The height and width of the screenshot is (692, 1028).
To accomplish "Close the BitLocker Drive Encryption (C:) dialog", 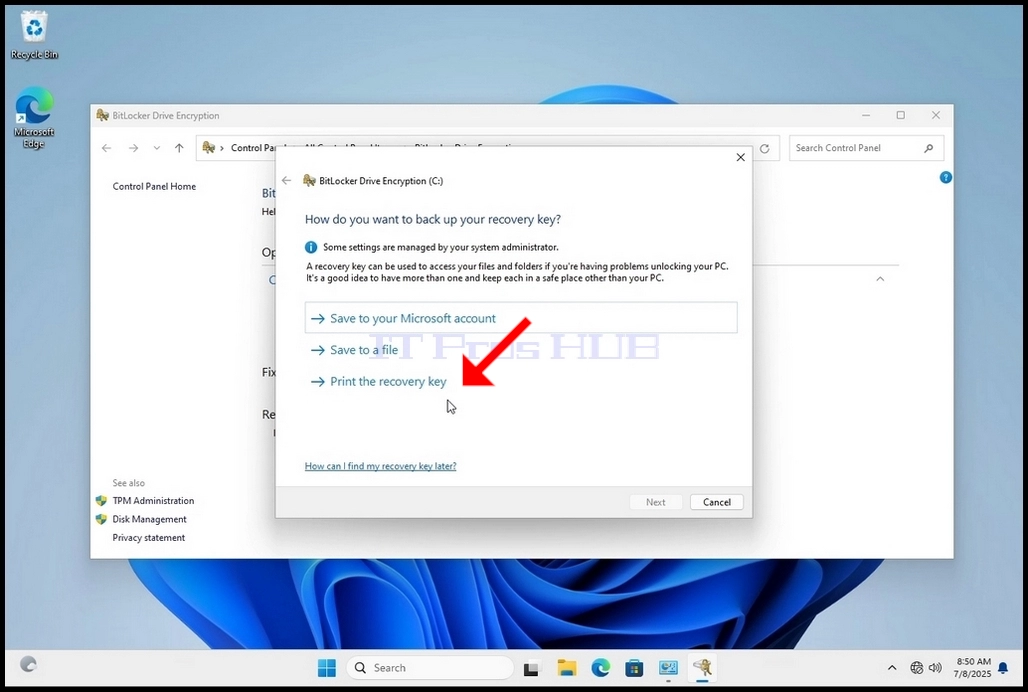I will click(x=740, y=157).
